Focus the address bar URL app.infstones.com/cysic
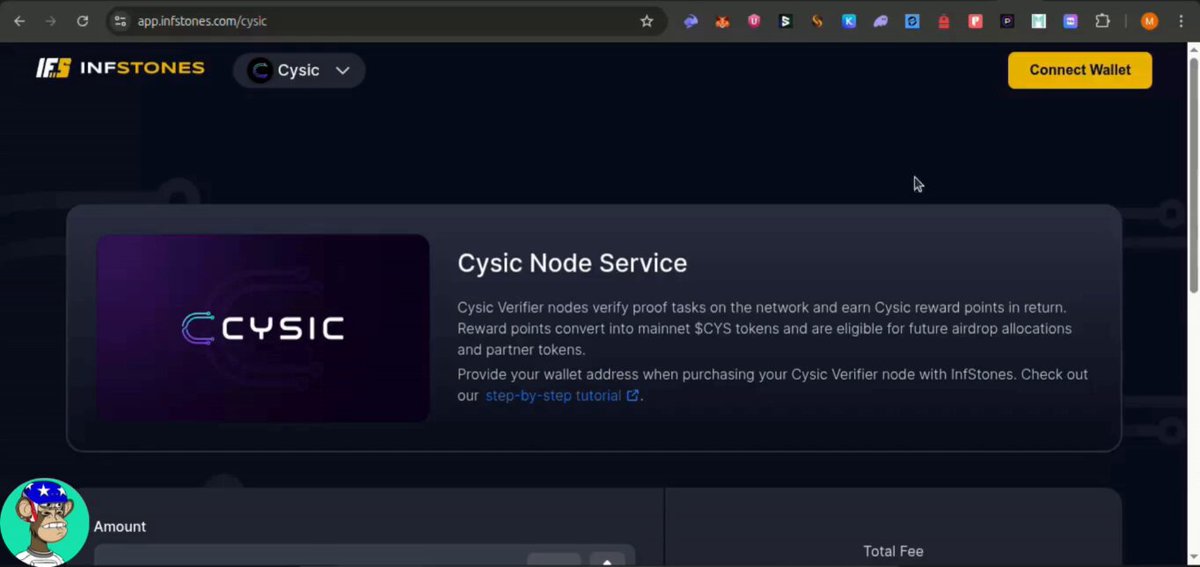Image resolution: width=1200 pixels, height=567 pixels. 202,21
